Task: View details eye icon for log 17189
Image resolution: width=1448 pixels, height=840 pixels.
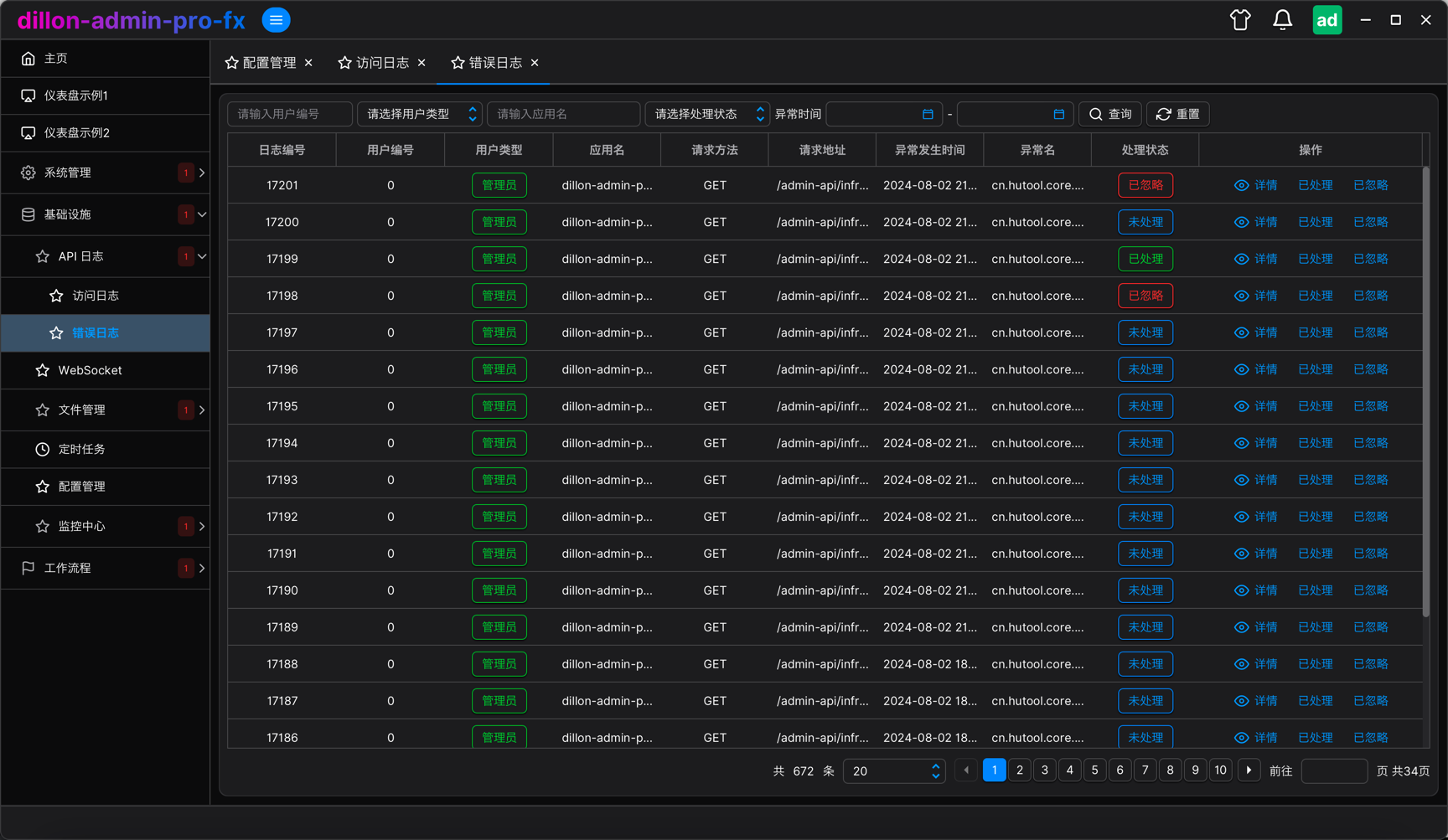Action: [x=1241, y=627]
